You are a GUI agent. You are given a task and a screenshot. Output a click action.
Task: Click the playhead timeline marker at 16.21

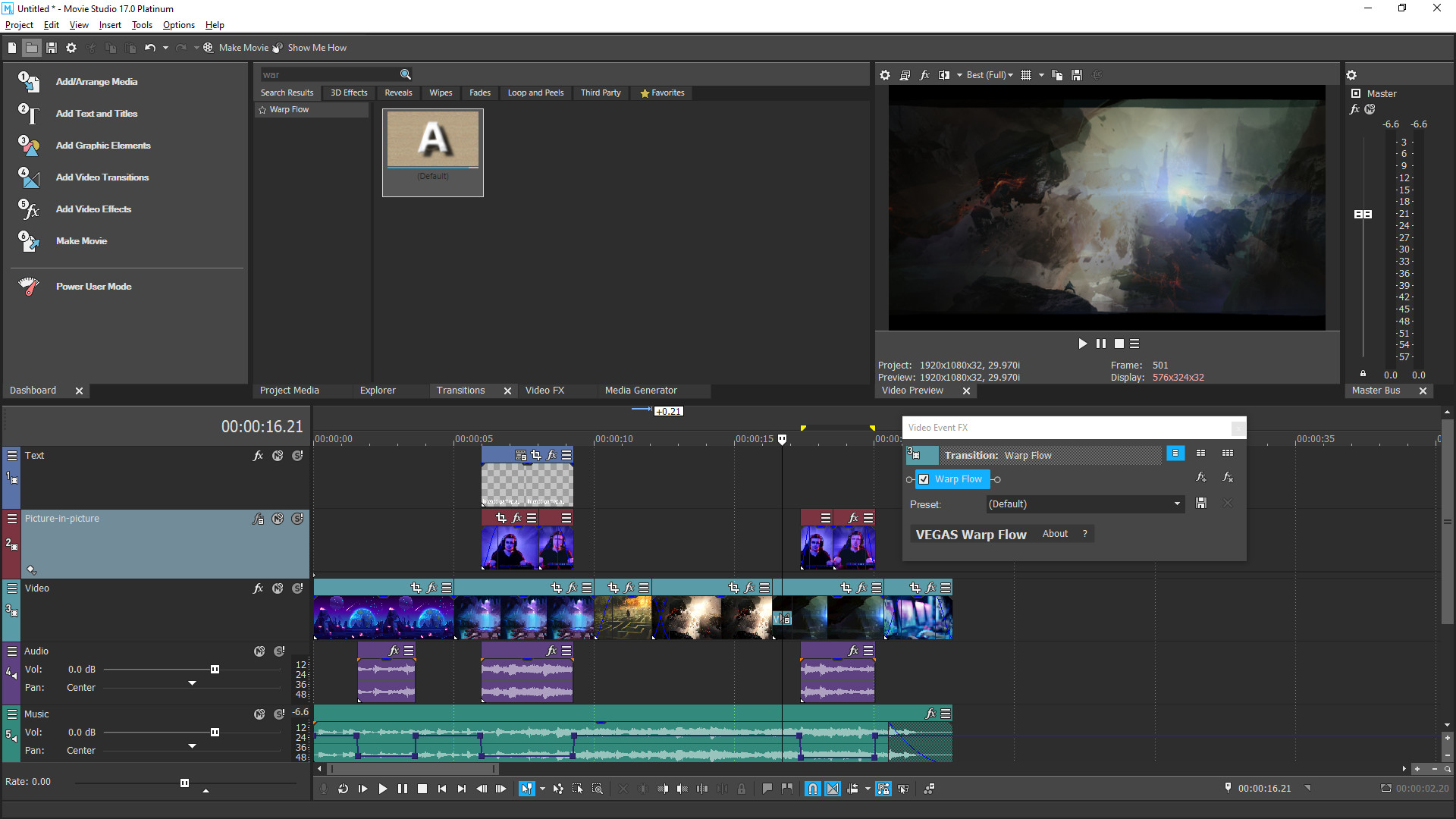[783, 438]
